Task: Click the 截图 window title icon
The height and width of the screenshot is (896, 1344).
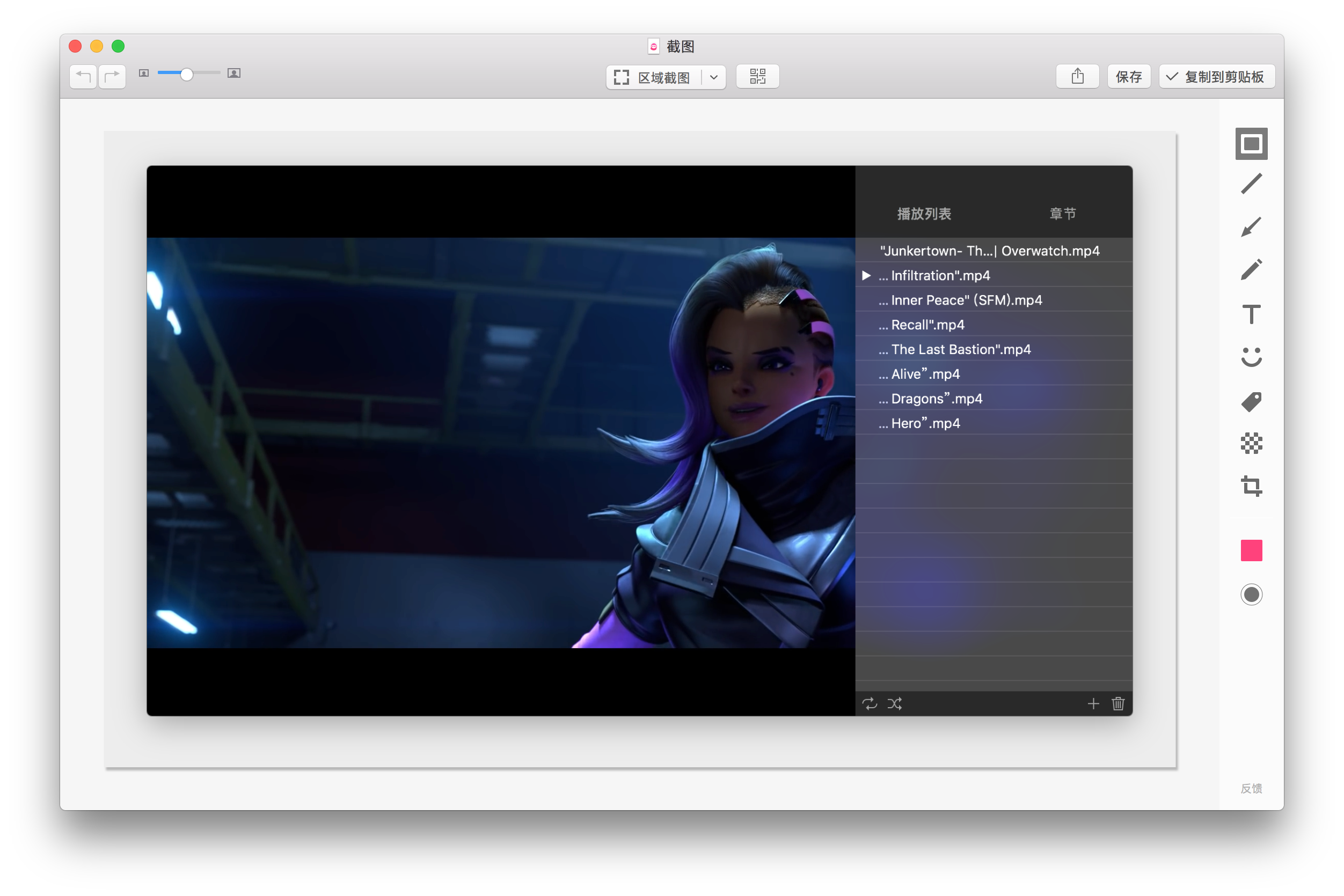Action: (653, 46)
